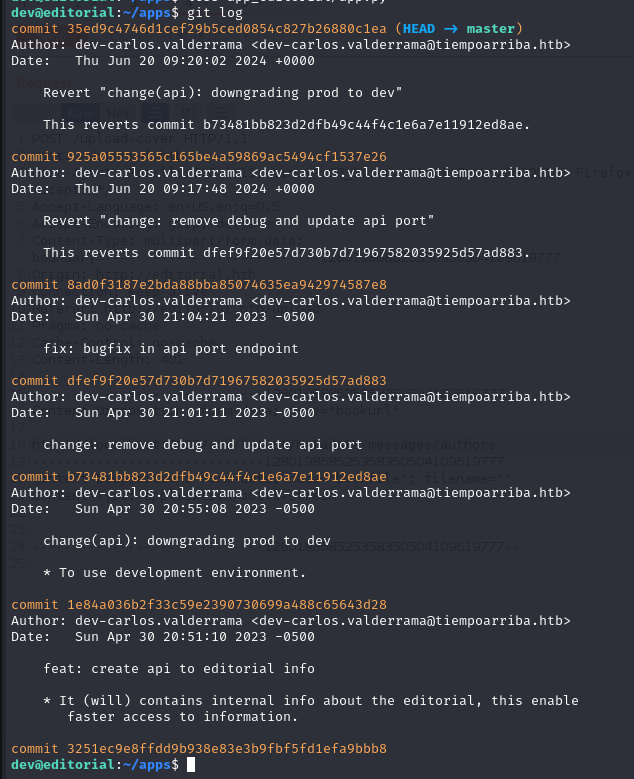Image resolution: width=634 pixels, height=779 pixels.
Task: Click the HEAD -> master branch label
Action: pos(459,29)
